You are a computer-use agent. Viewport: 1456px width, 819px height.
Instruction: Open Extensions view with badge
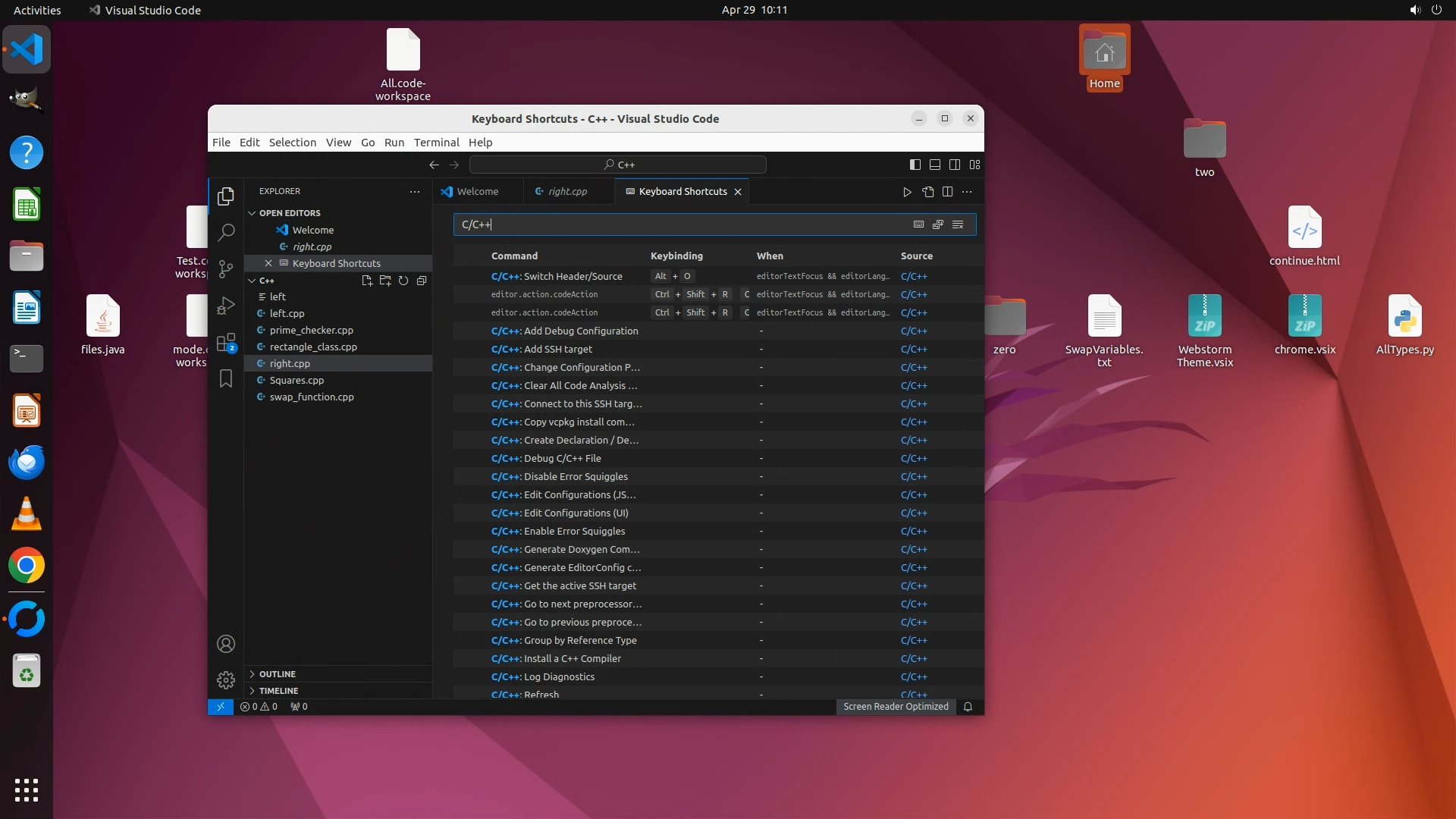coord(226,343)
